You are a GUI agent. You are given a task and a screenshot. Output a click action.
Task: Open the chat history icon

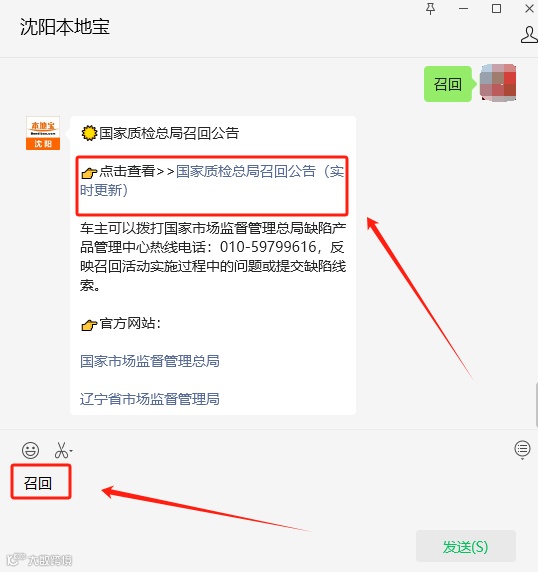(522, 449)
